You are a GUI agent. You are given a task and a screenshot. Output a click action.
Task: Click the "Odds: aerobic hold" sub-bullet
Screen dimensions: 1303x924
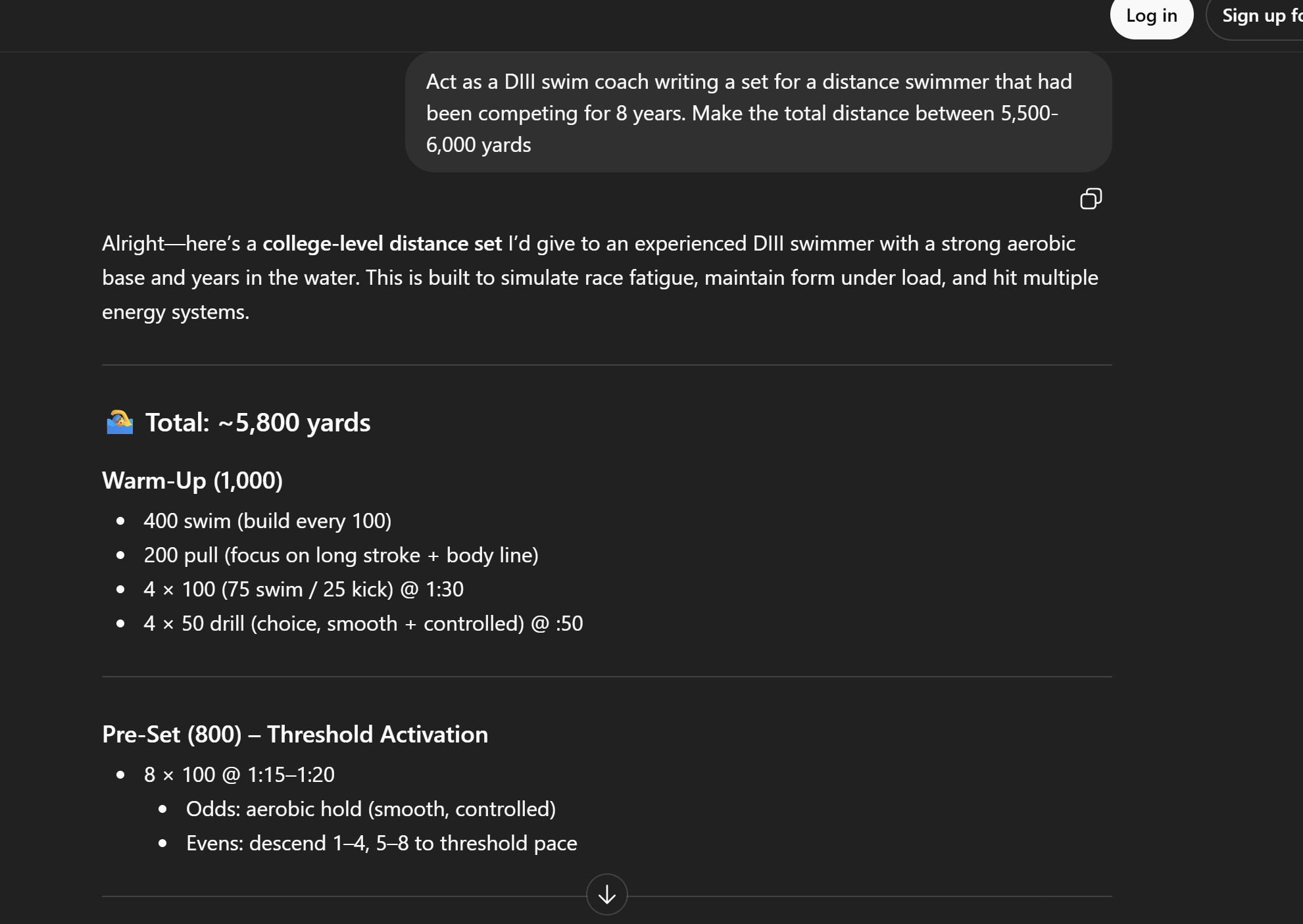tap(370, 810)
